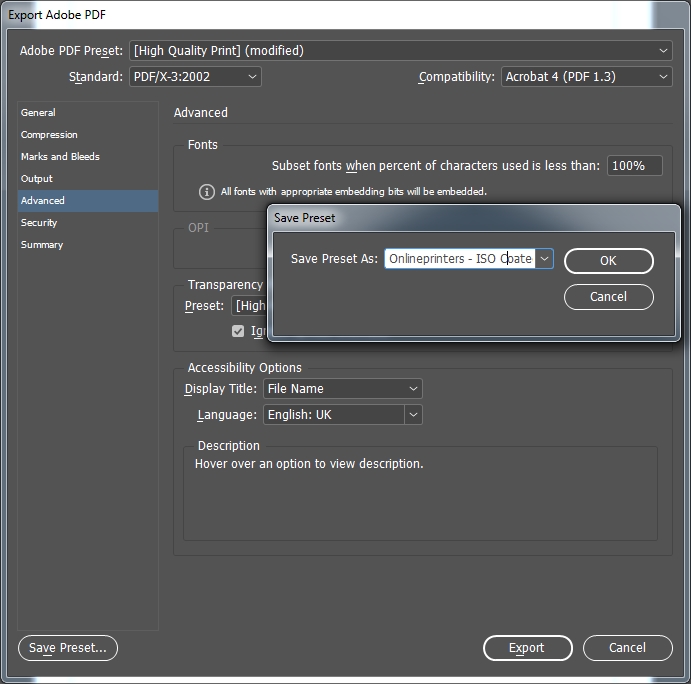Toggle the checkbox under Transparency preset
The height and width of the screenshot is (684, 691).
[238, 331]
